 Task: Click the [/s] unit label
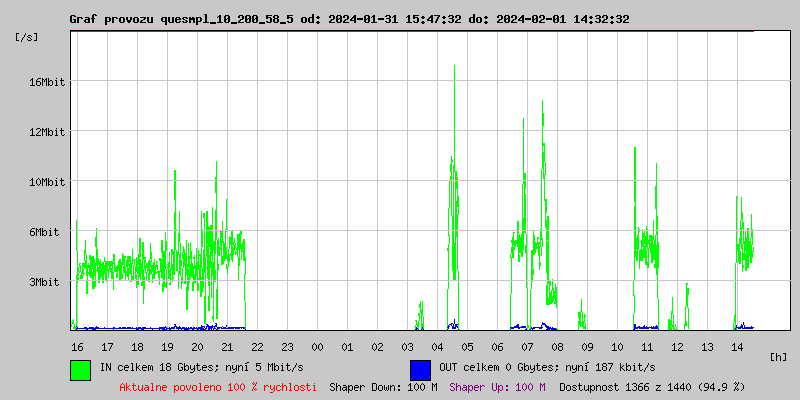pyautogui.click(x=28, y=37)
